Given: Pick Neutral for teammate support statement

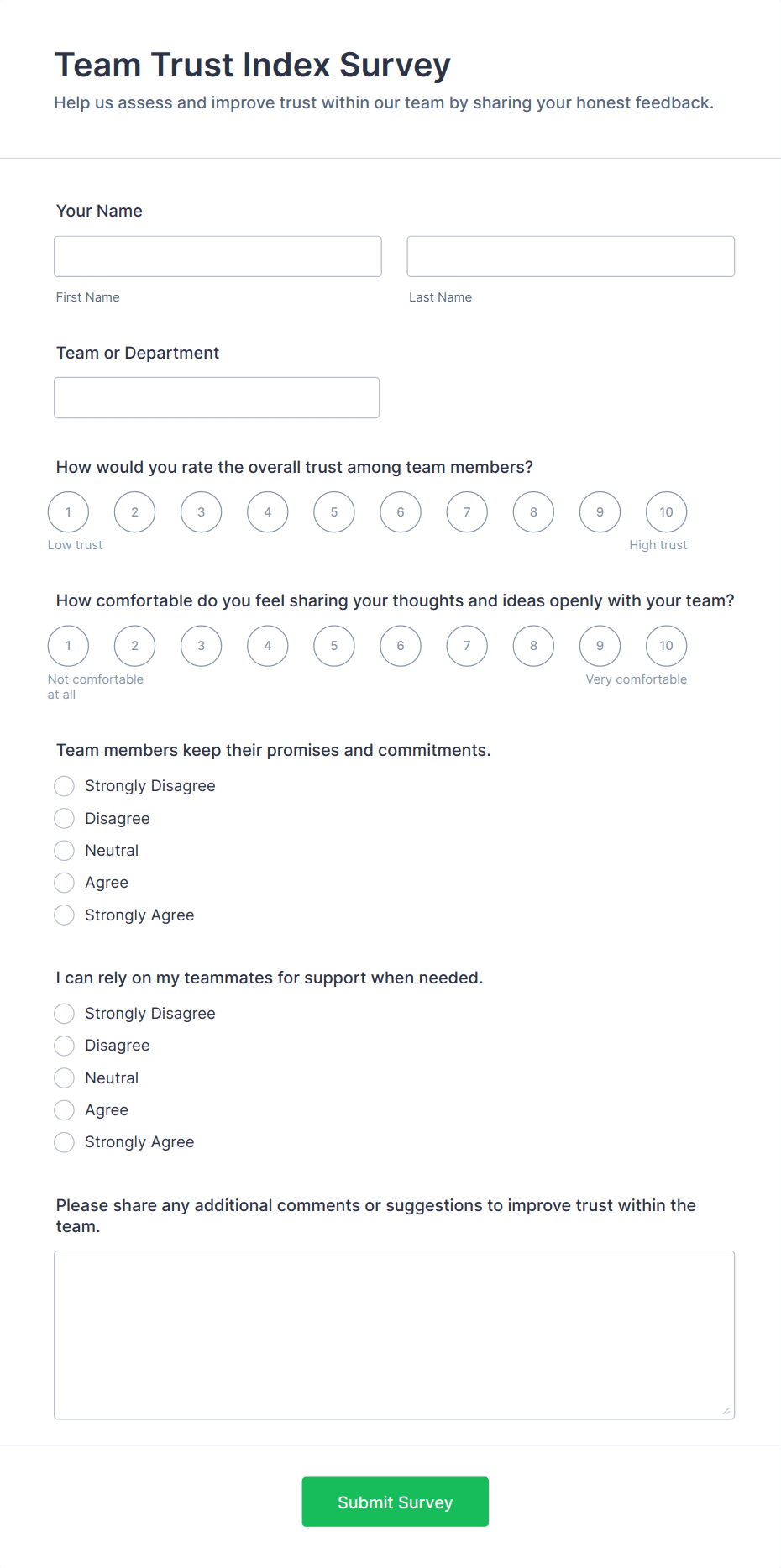Looking at the screenshot, I should pyautogui.click(x=65, y=1078).
